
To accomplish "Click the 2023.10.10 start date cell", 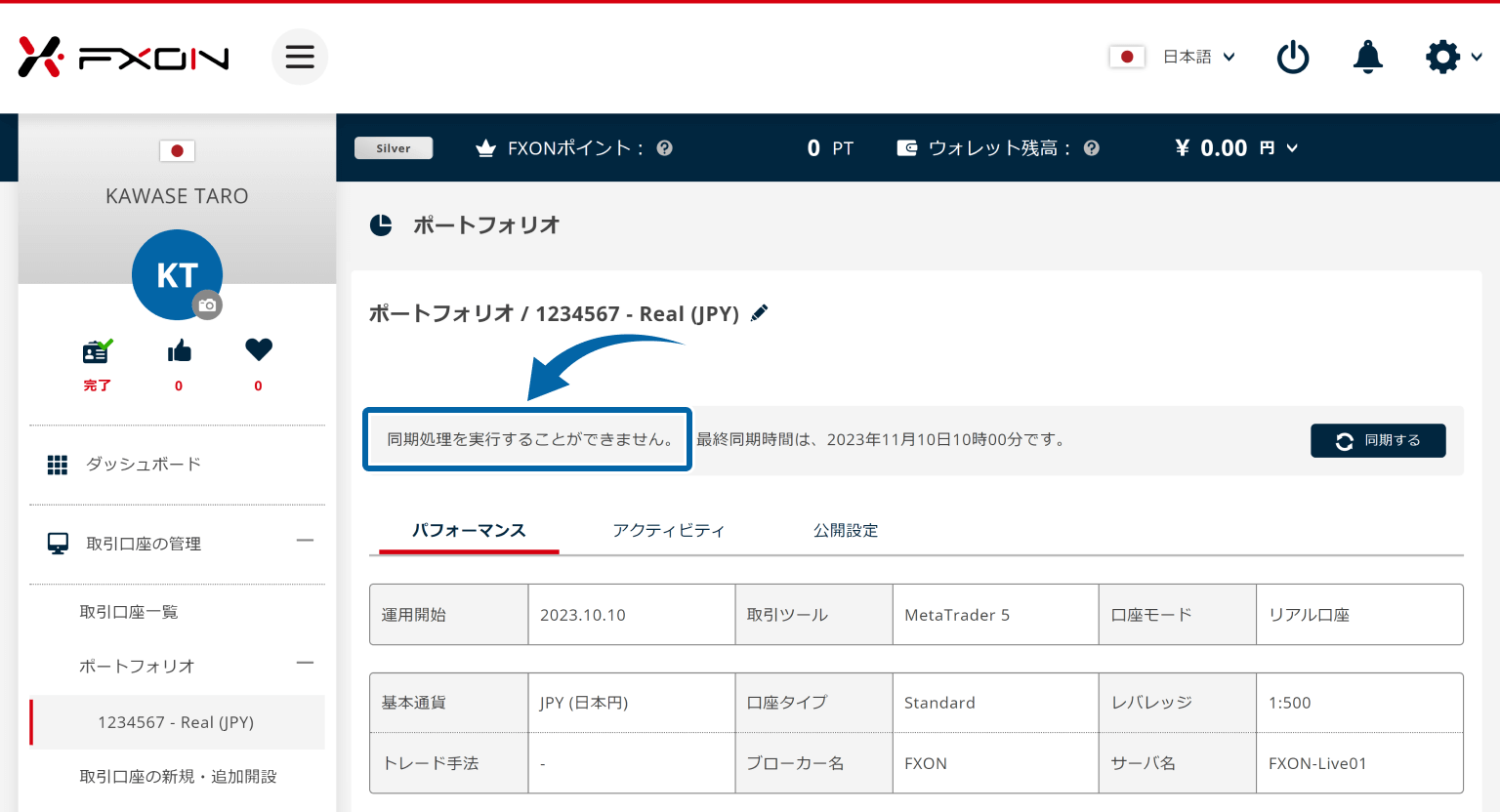I will tap(631, 615).
